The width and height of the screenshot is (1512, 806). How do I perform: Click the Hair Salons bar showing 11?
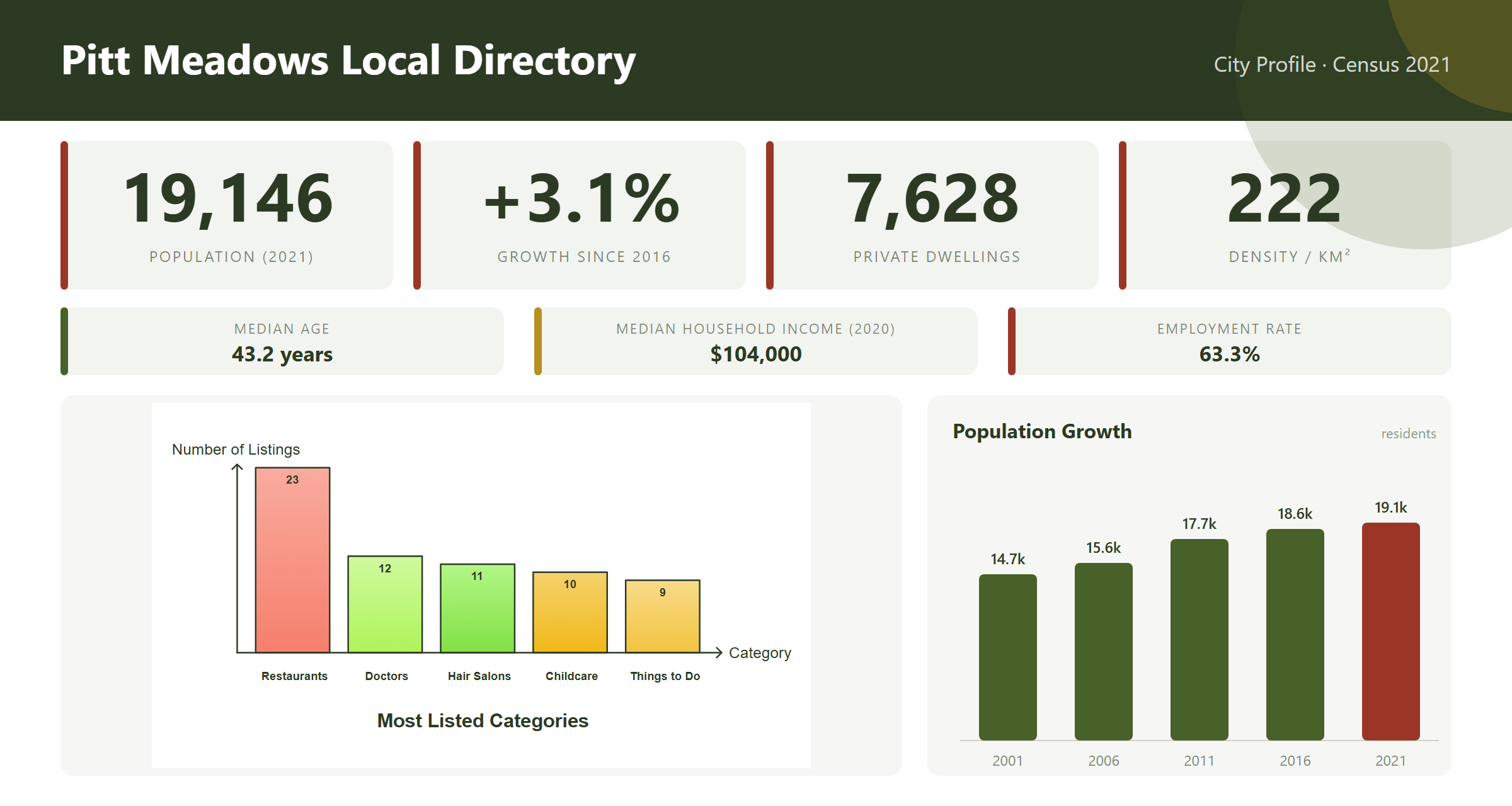pos(478,608)
